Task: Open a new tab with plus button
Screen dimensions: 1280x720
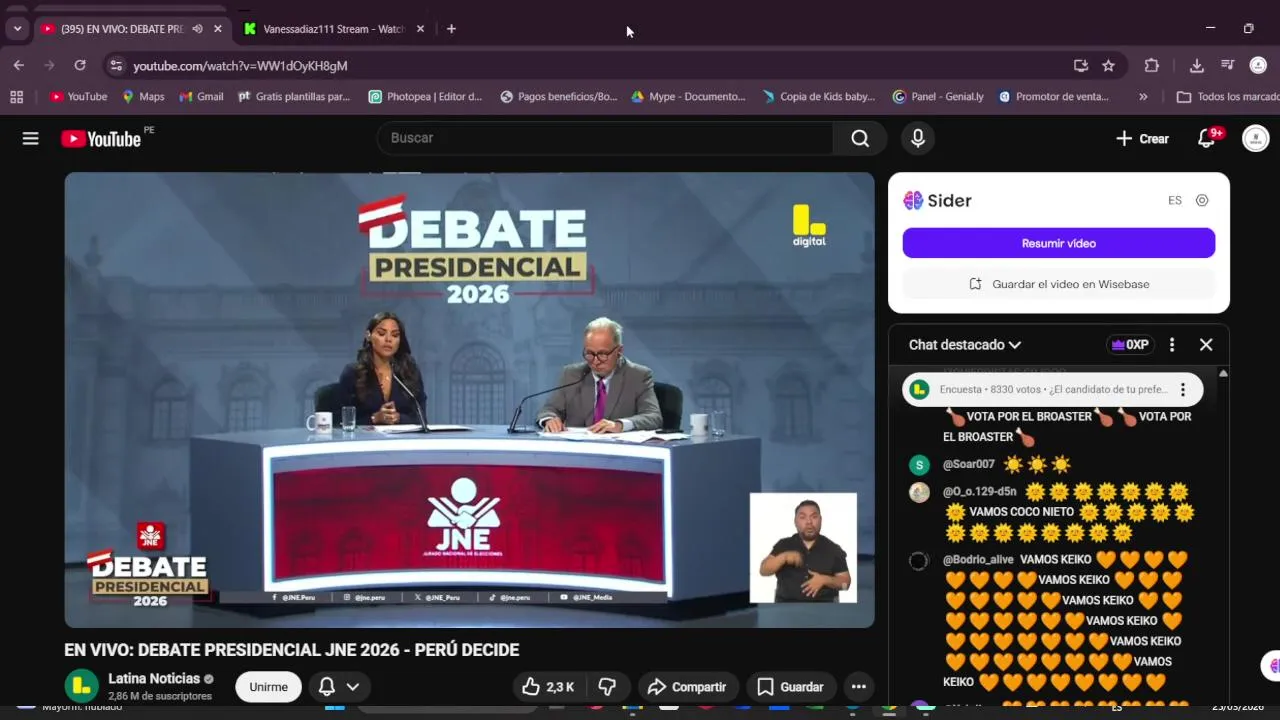Action: (451, 29)
